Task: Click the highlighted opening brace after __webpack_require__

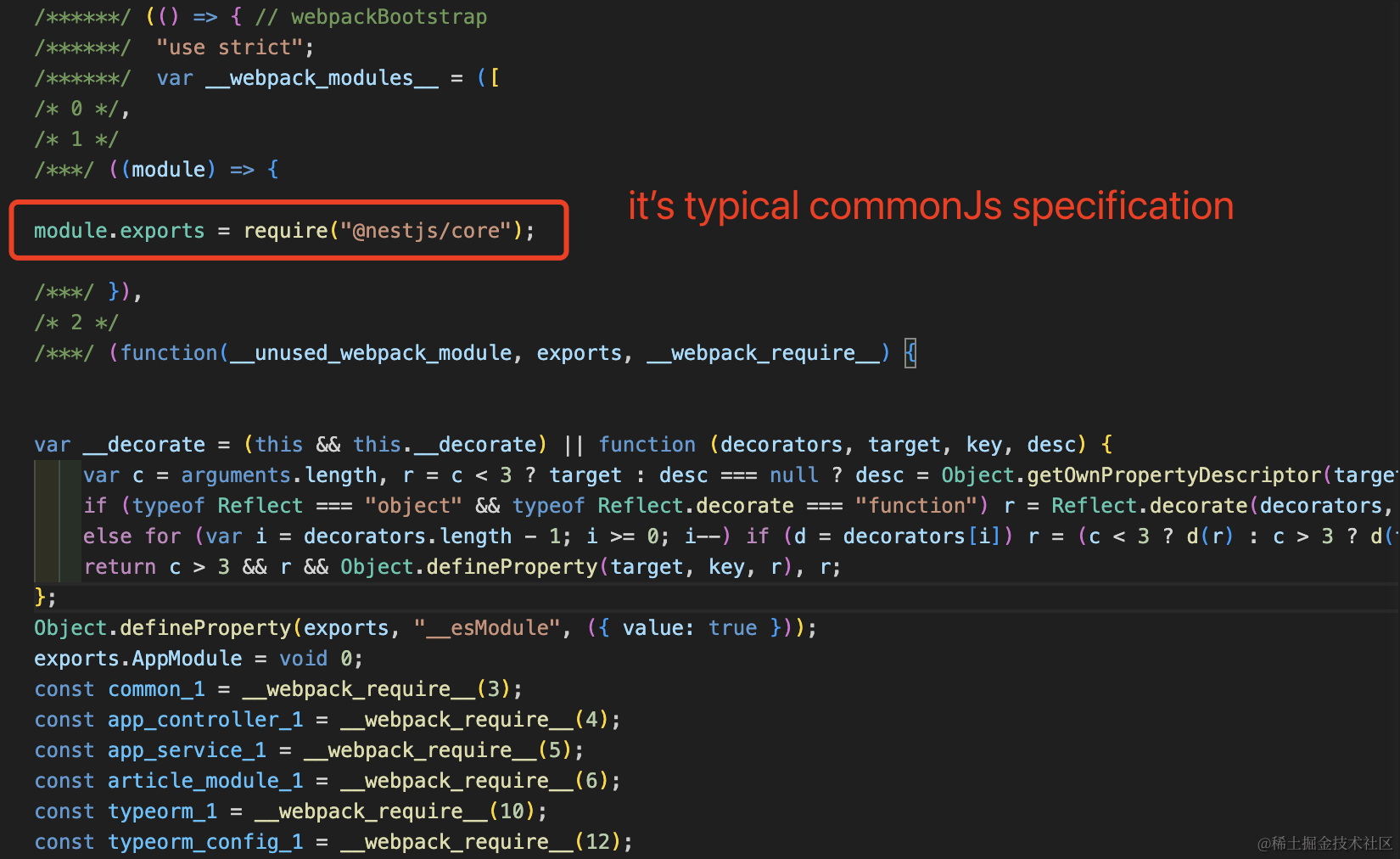Action: pos(910,353)
